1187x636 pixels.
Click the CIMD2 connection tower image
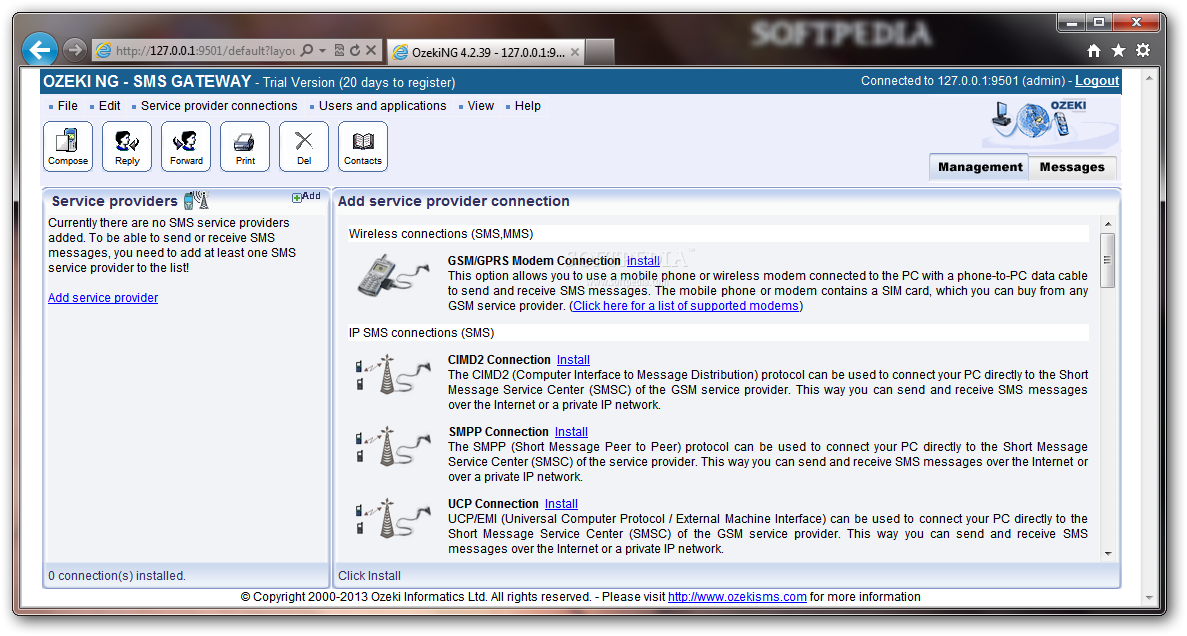pos(393,375)
